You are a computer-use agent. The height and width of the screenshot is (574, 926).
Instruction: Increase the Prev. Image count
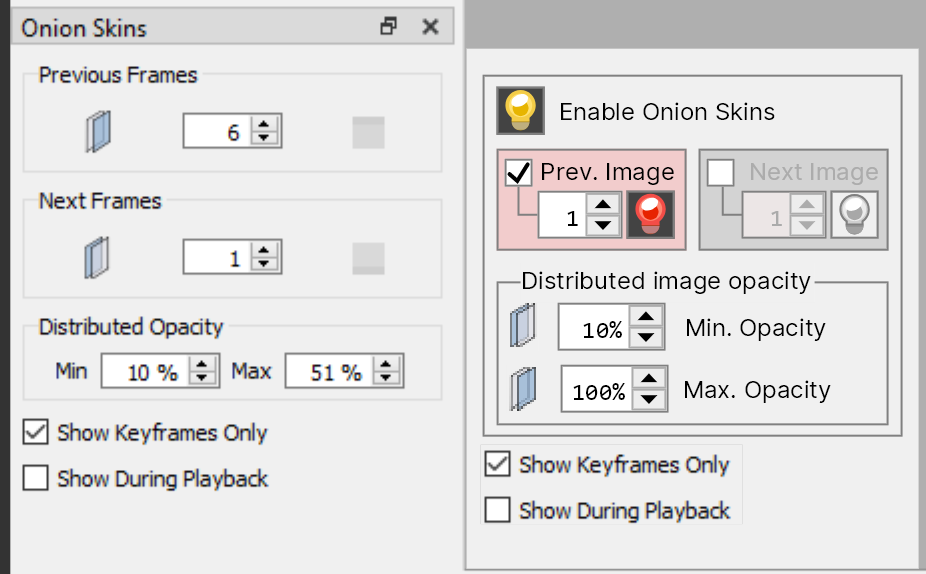(x=603, y=204)
